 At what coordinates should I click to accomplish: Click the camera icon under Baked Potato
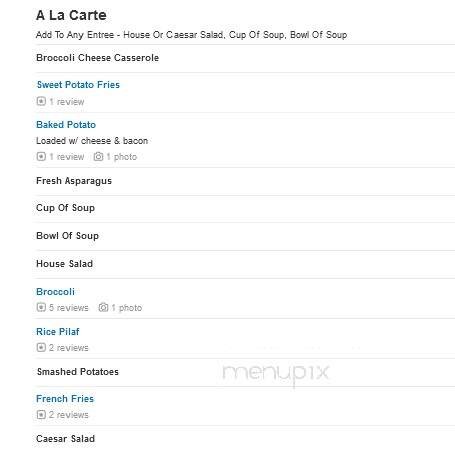click(x=98, y=156)
